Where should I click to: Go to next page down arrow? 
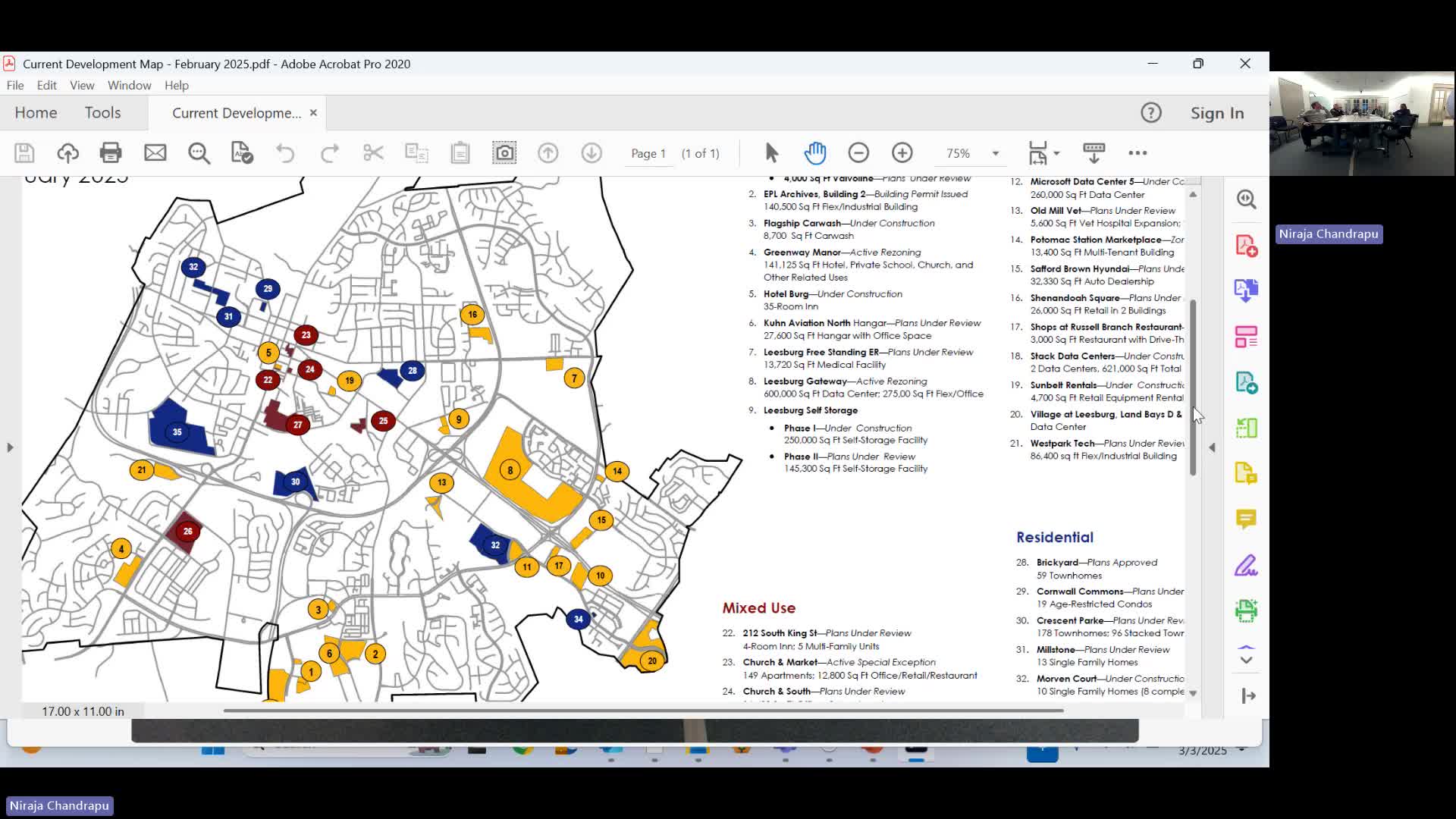tap(591, 153)
